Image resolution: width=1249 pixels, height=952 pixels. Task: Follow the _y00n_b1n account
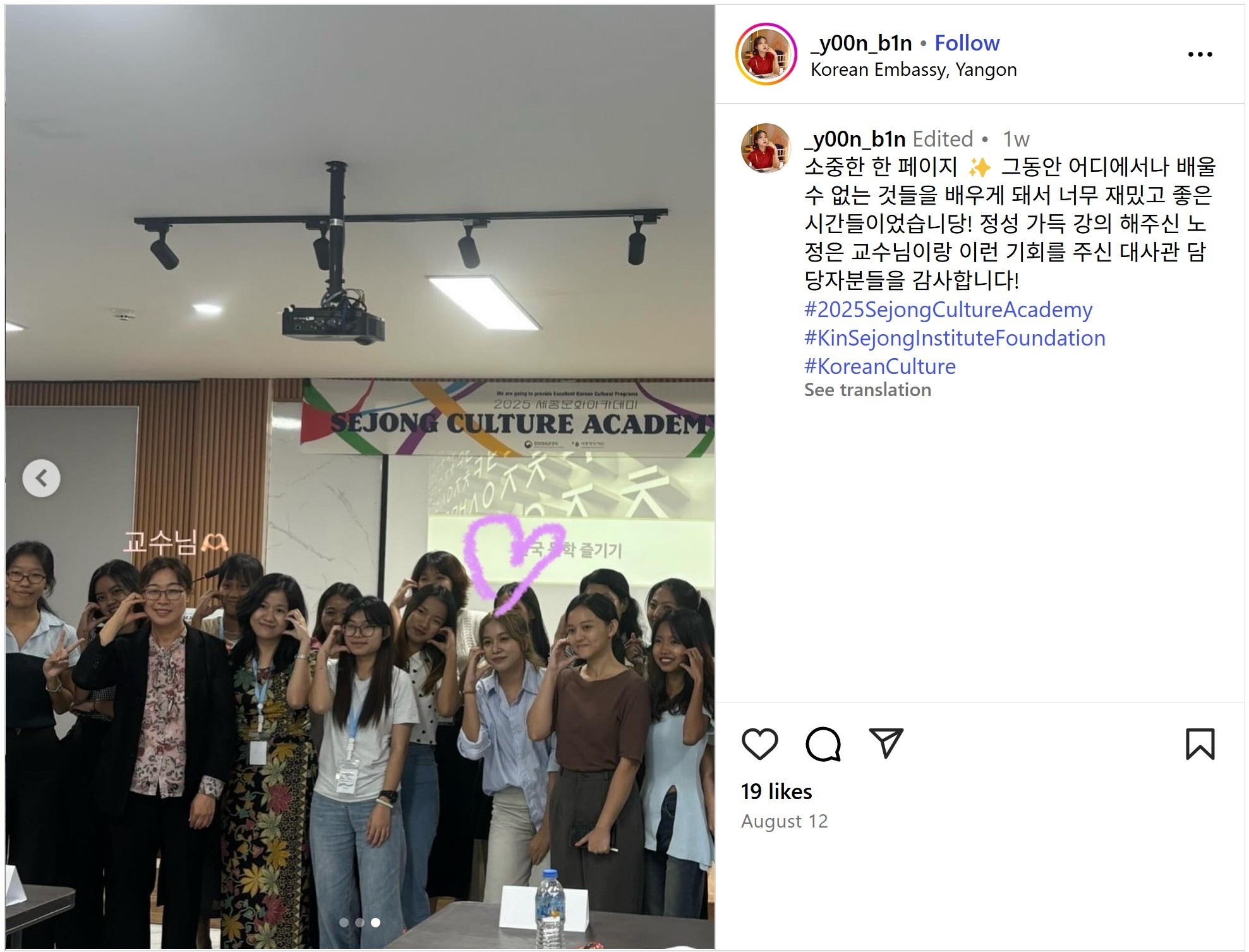click(x=967, y=43)
